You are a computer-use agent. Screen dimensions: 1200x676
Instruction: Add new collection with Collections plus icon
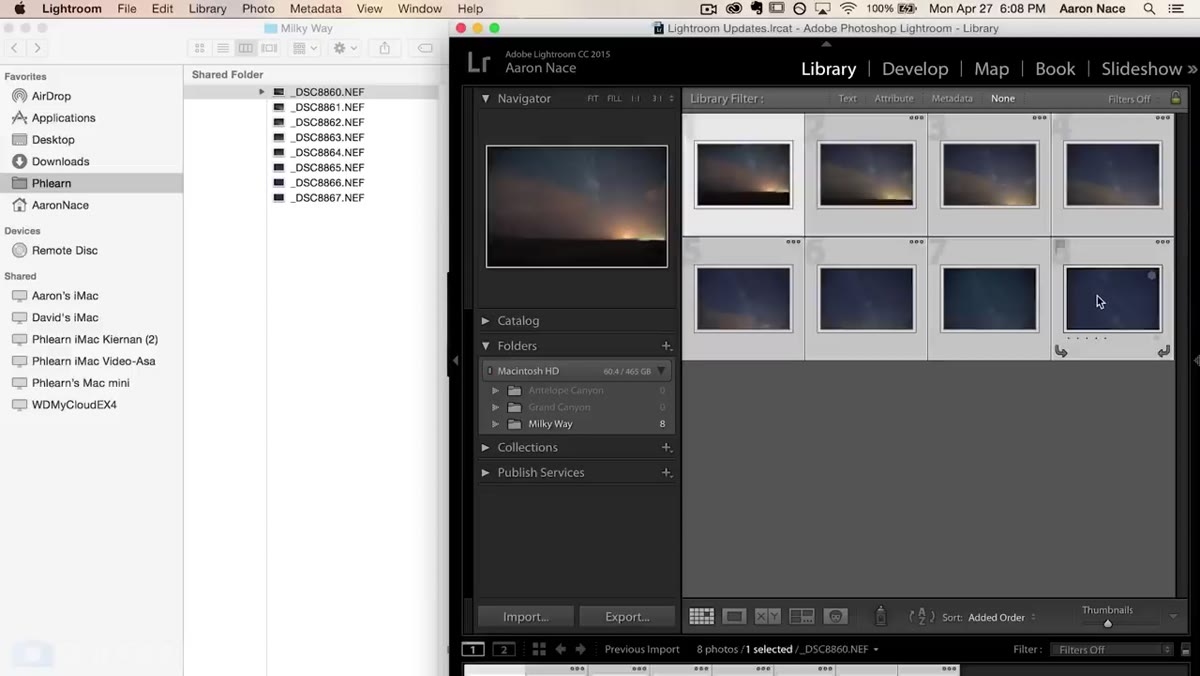point(666,447)
